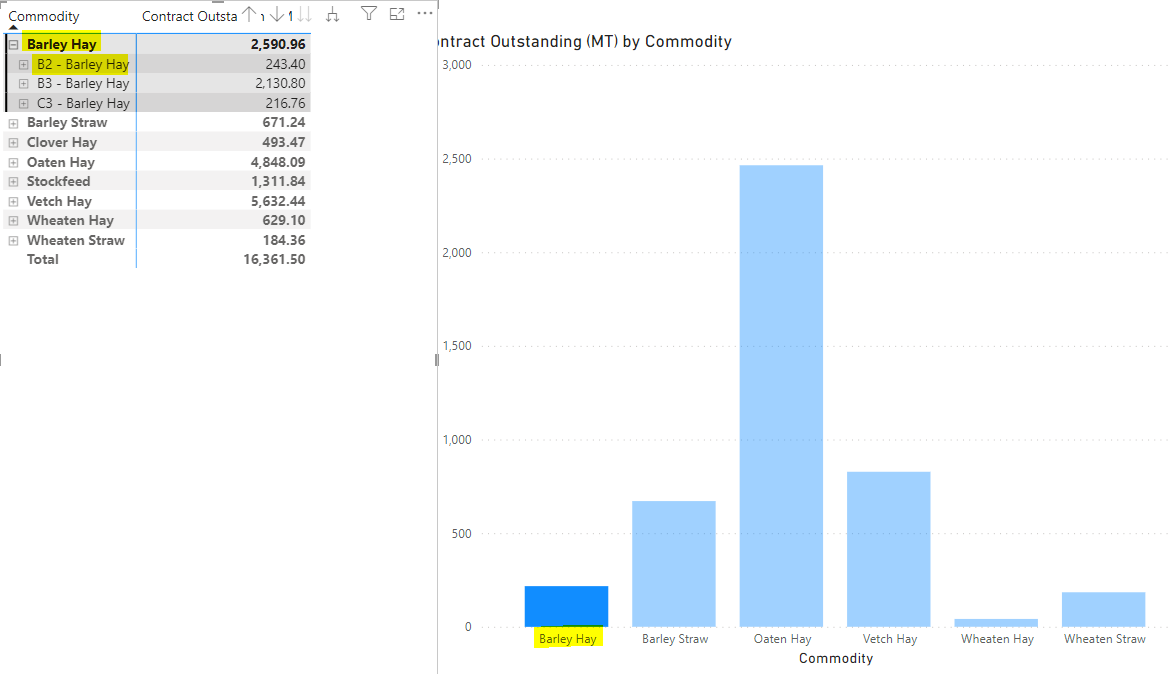The image size is (1171, 674).
Task: Select the Clover Hay row label
Action: pos(62,142)
